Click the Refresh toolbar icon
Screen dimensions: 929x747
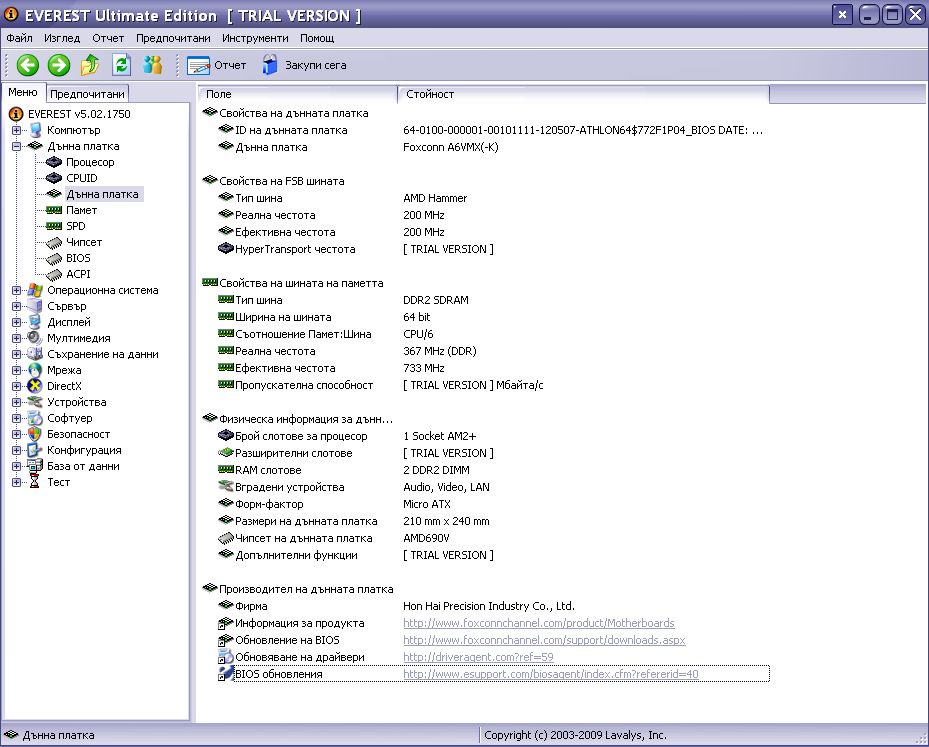121,65
